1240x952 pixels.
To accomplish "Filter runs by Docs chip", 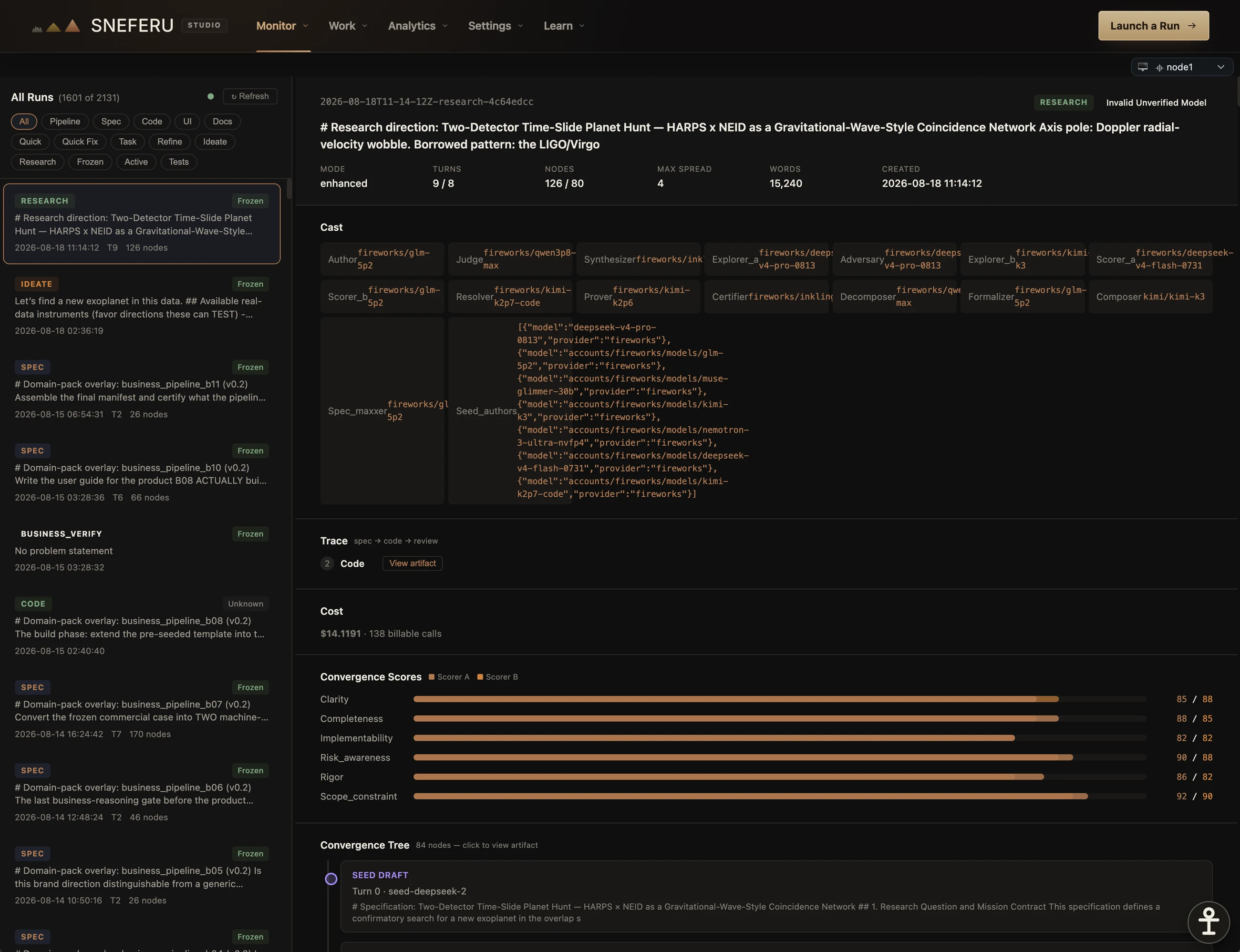I will 222,121.
